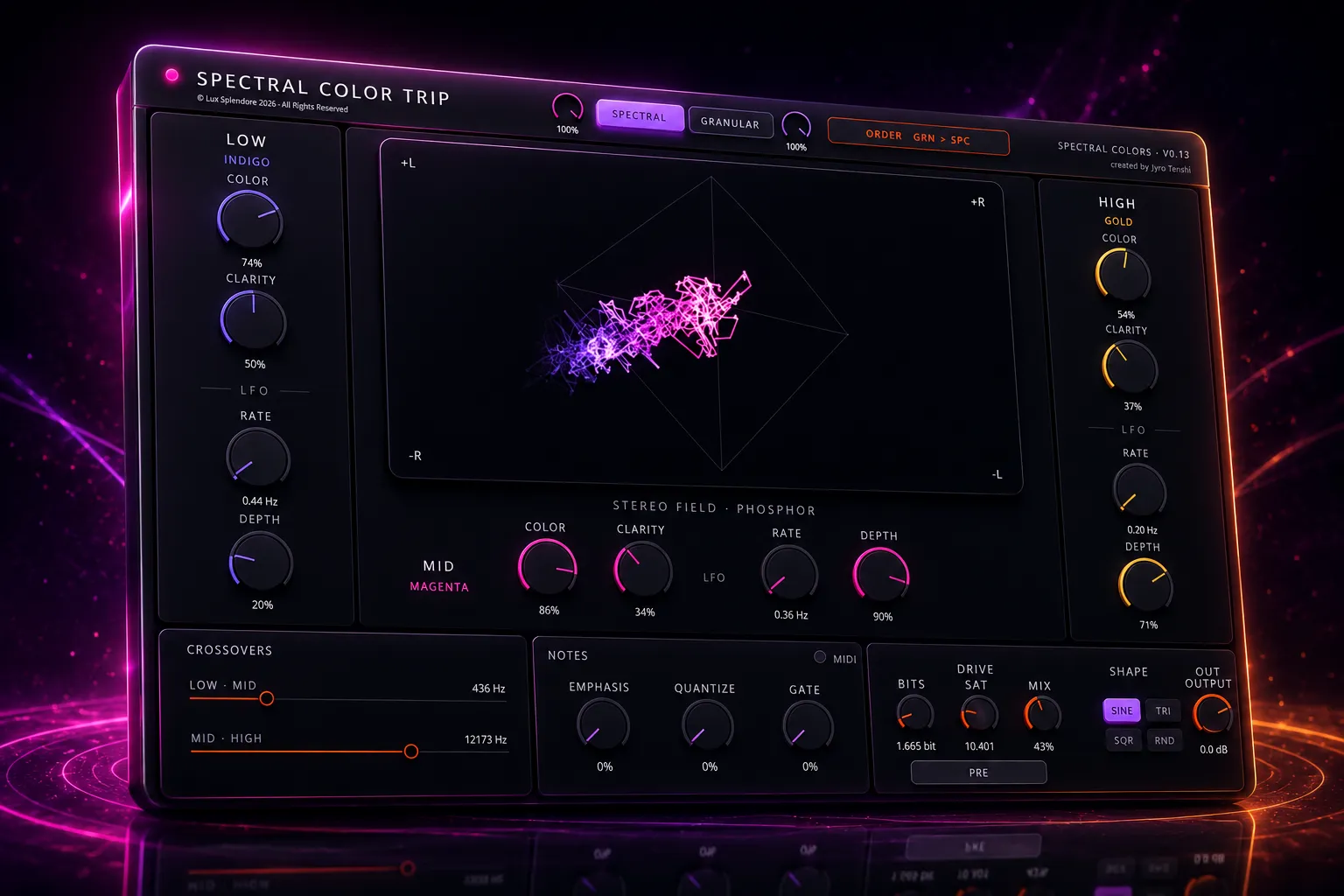This screenshot has width=1344, height=896.
Task: Click the 34% value under MID CLARITY
Action: pos(645,612)
